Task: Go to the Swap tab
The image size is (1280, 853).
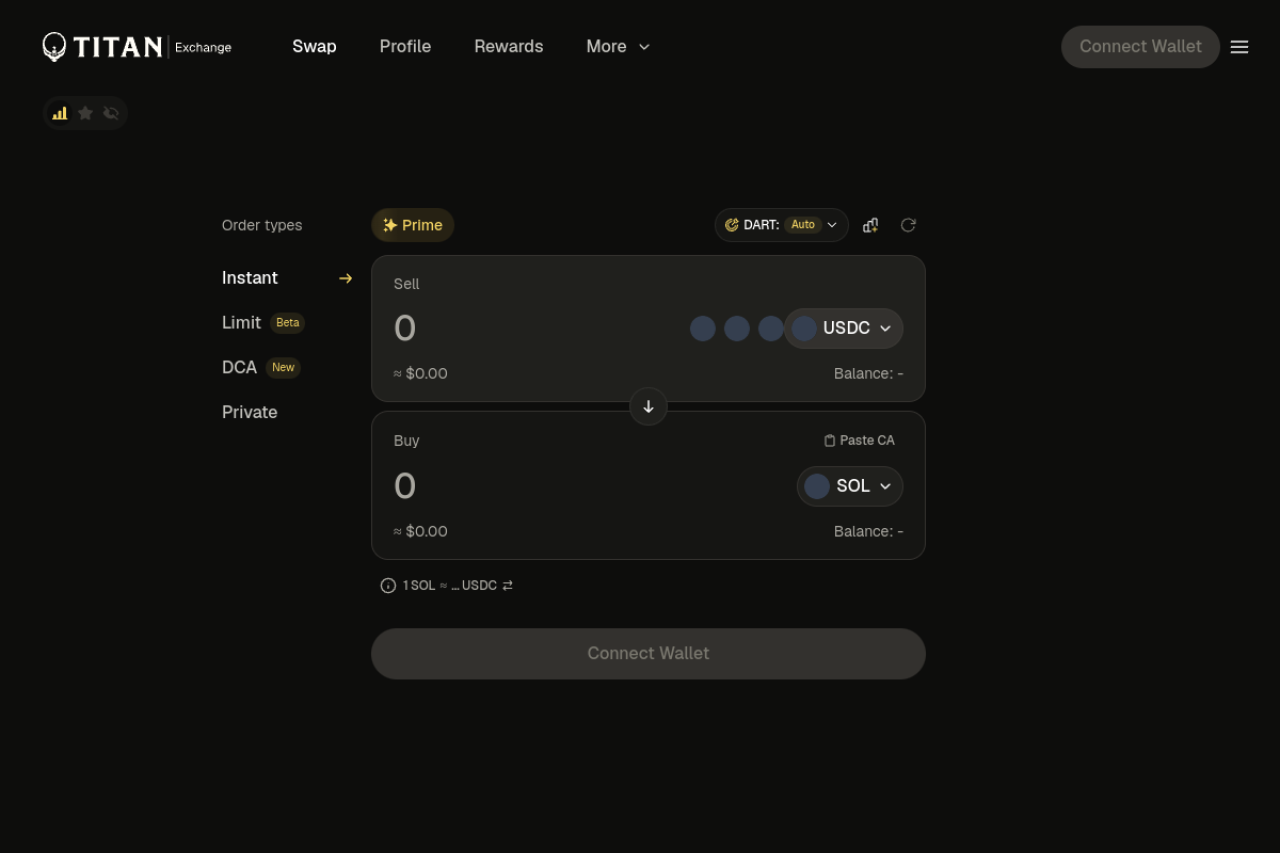Action: [x=314, y=46]
